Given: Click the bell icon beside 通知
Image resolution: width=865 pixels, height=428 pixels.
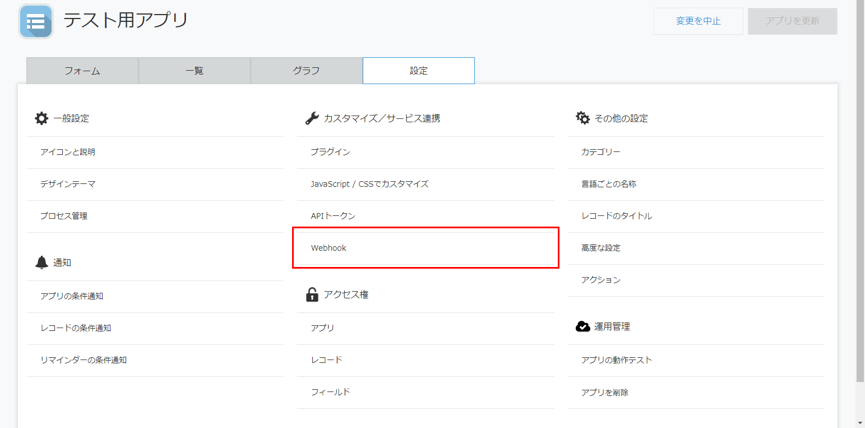Looking at the screenshot, I should (x=41, y=263).
